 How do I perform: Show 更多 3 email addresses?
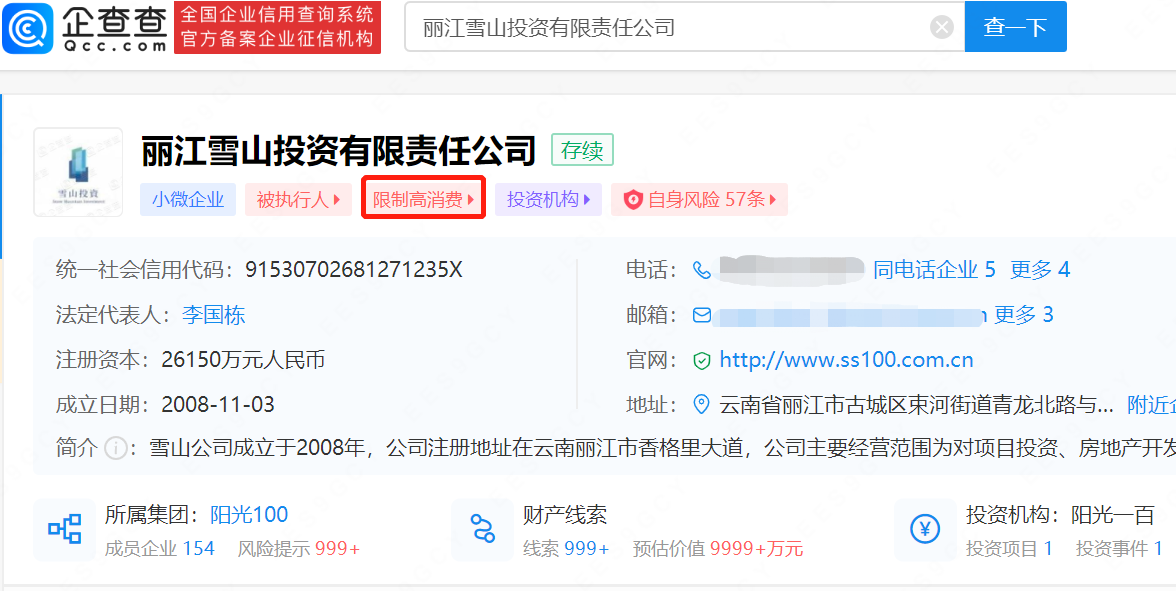[x=1024, y=315]
